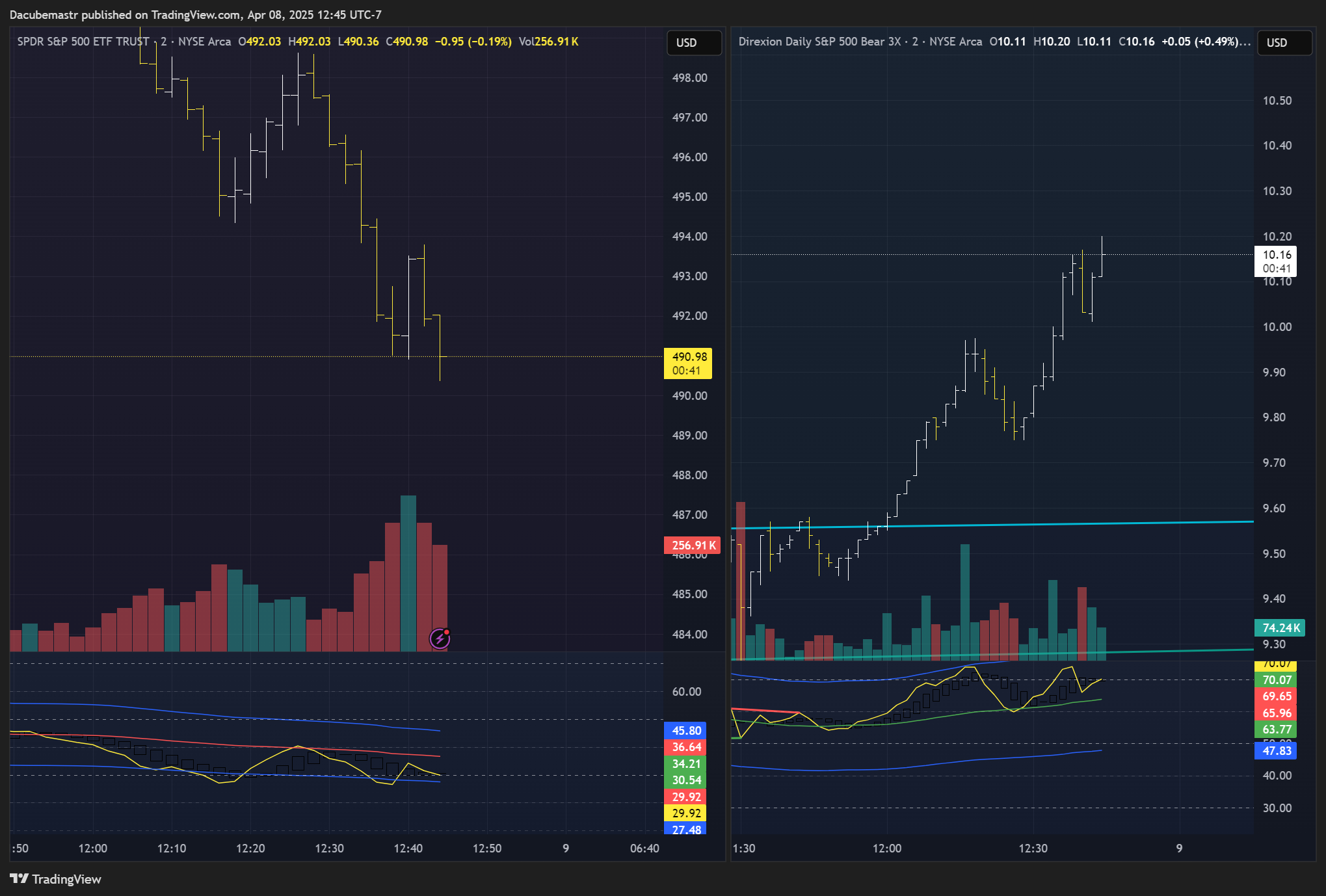Click the green 34.21 indicator value label

point(686,764)
